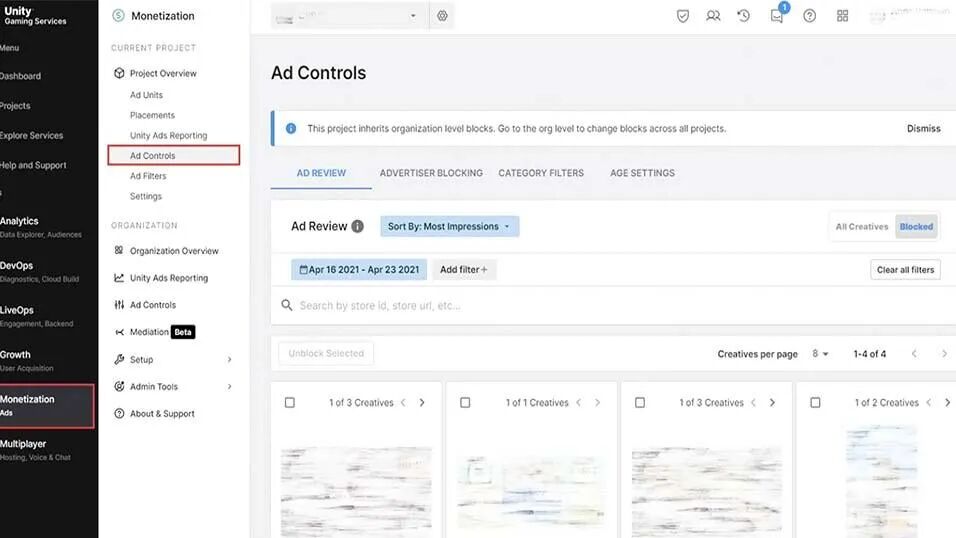The width and height of the screenshot is (956, 538).
Task: Open Ad Filters in sidebar
Action: pyautogui.click(x=148, y=176)
